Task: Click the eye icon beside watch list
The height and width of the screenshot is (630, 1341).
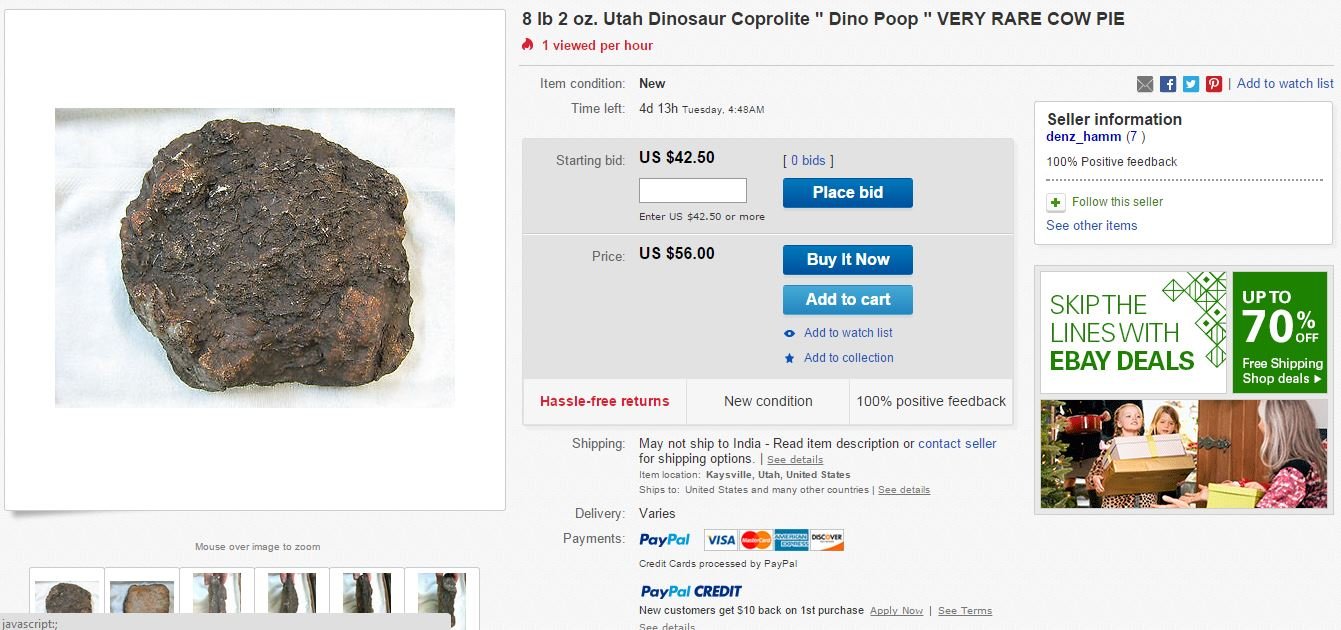Action: pyautogui.click(x=790, y=334)
